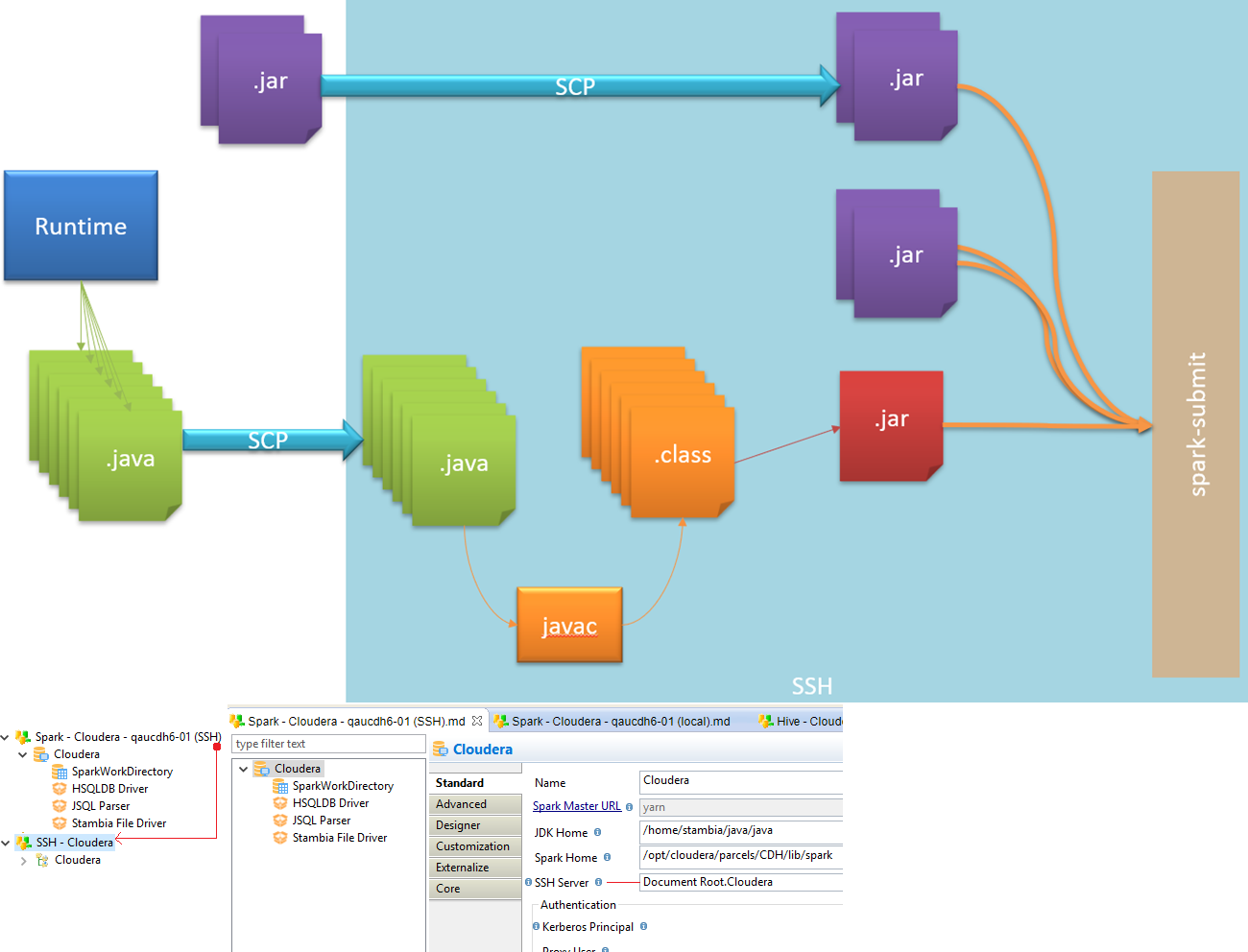This screenshot has width=1248, height=952.
Task: Close the Spark Cloudera (SSH).md editor tab
Action: (x=477, y=721)
